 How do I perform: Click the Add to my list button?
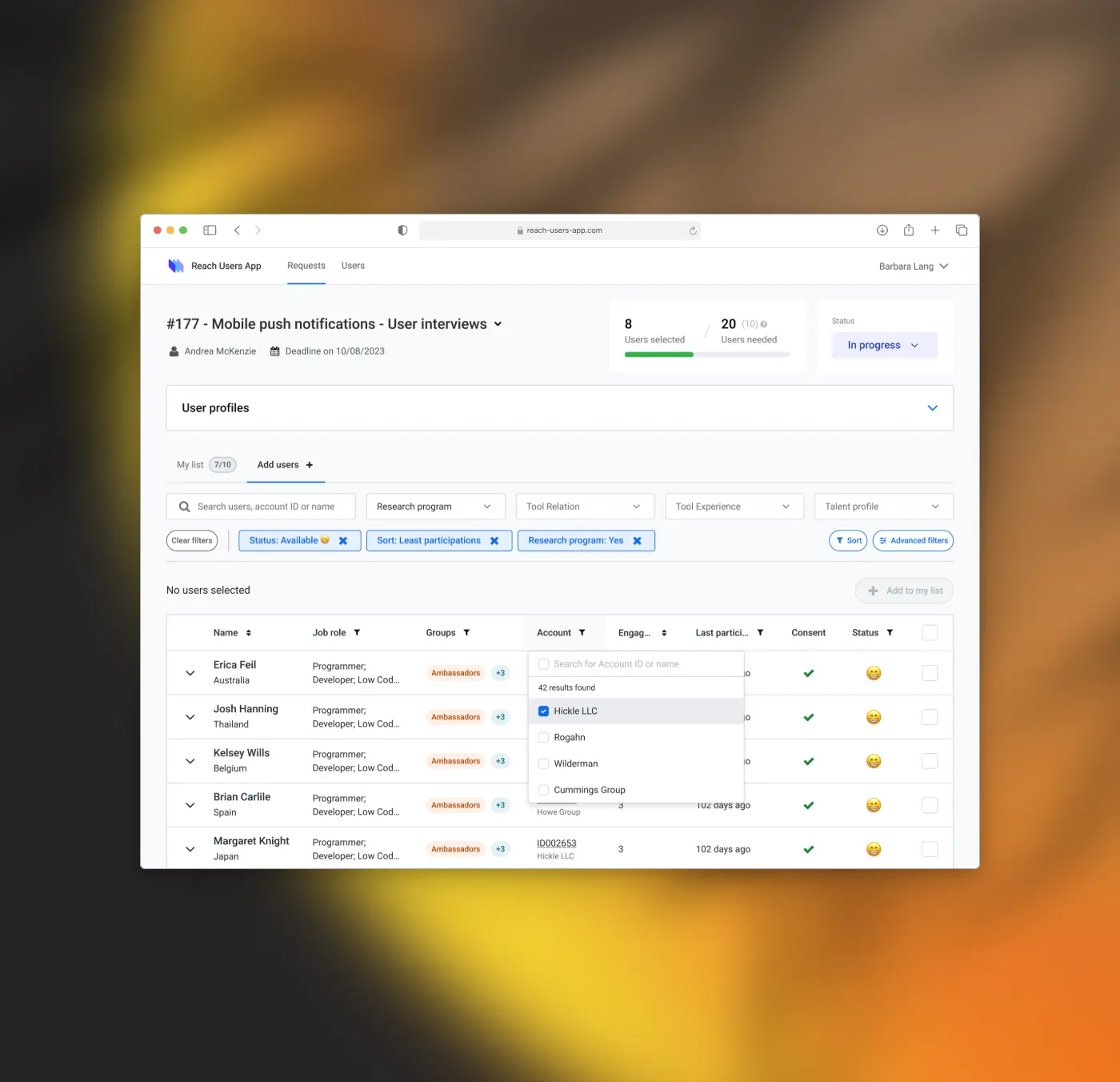click(x=905, y=591)
